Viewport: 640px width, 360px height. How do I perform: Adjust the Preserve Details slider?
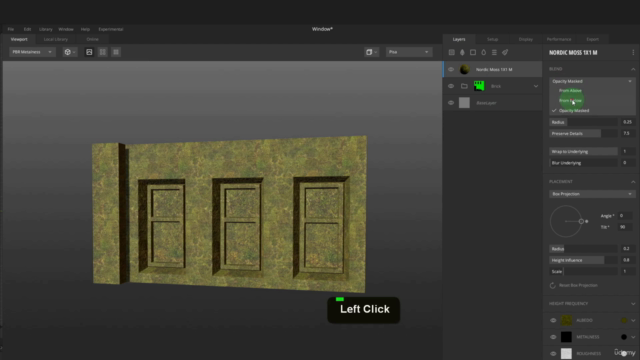(x=583, y=133)
